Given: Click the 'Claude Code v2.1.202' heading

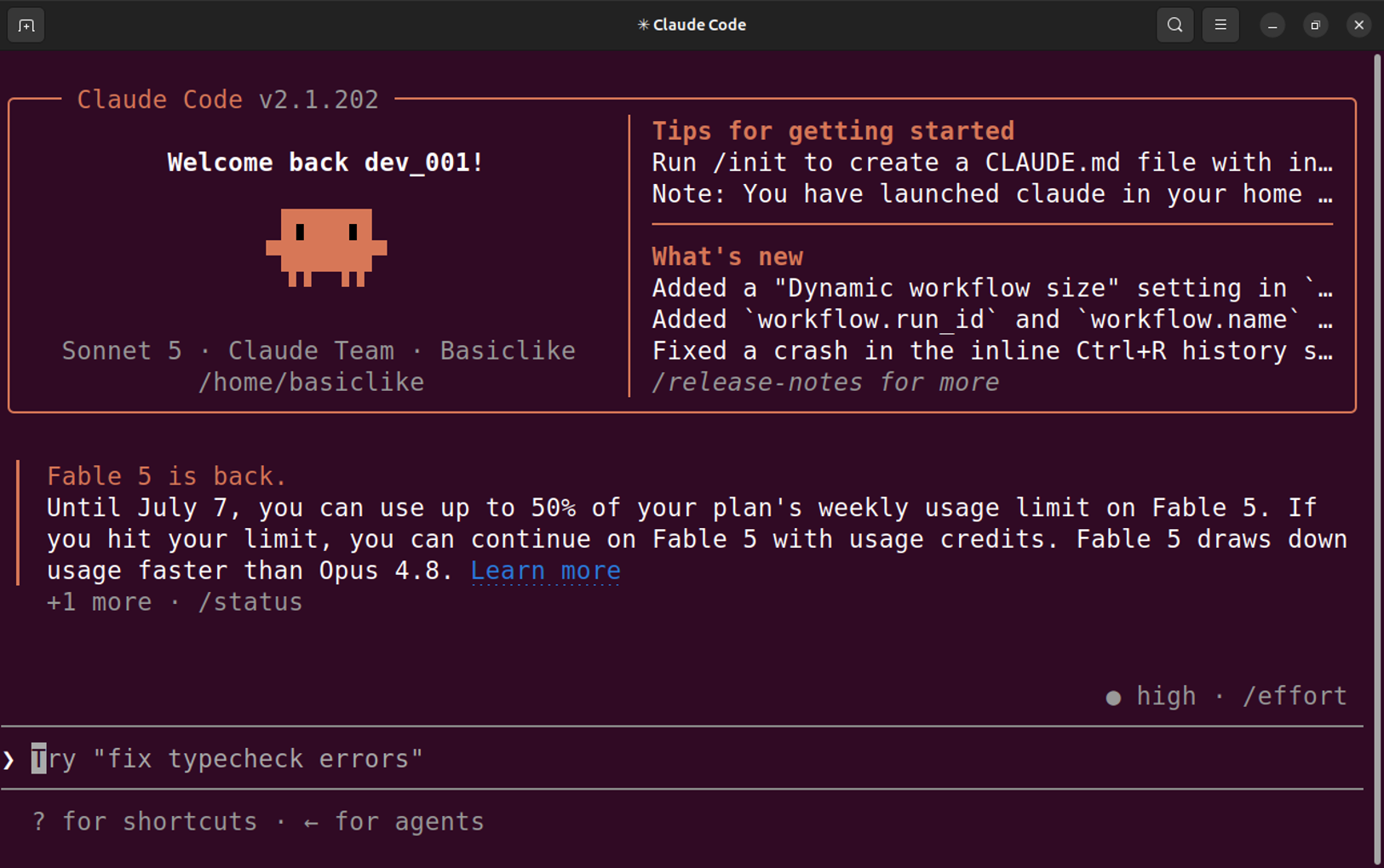Looking at the screenshot, I should click(x=227, y=100).
